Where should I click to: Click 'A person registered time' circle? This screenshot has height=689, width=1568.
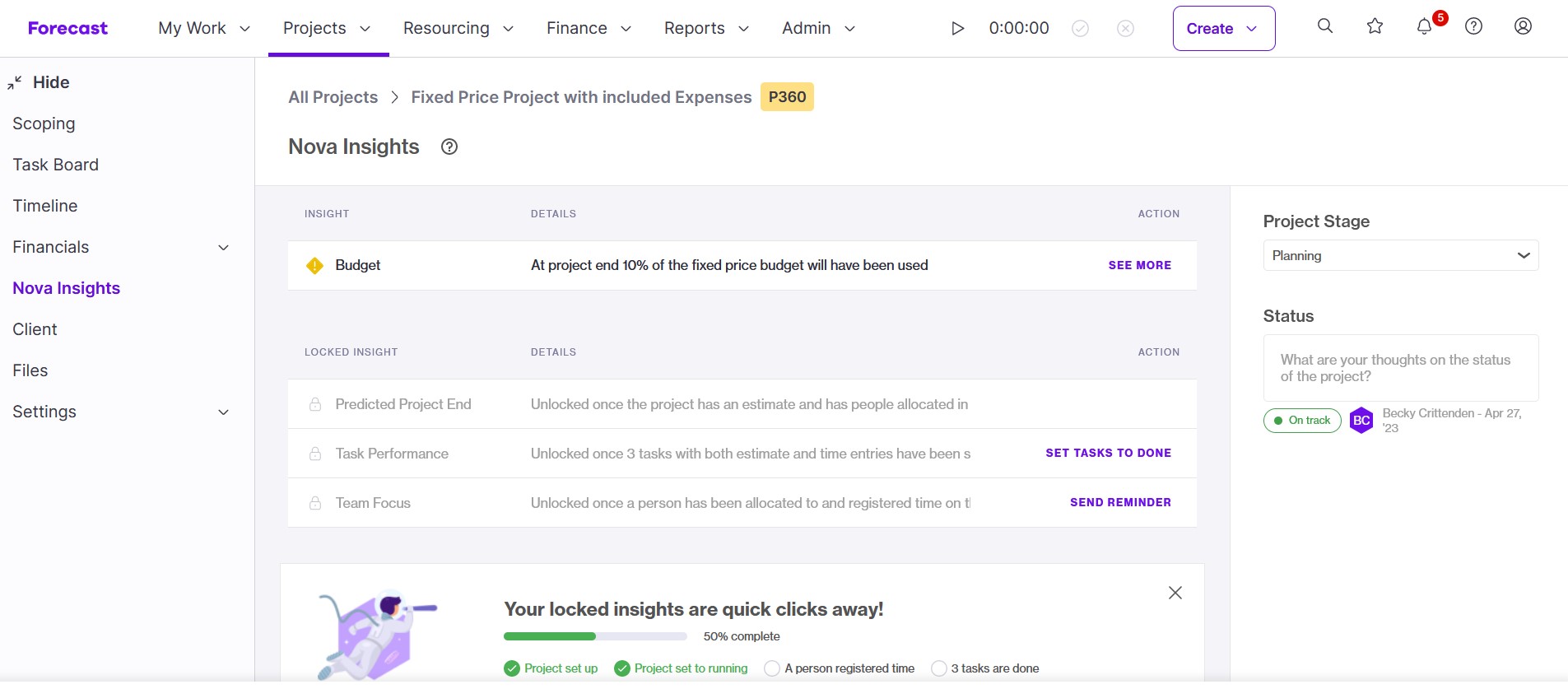pos(772,668)
